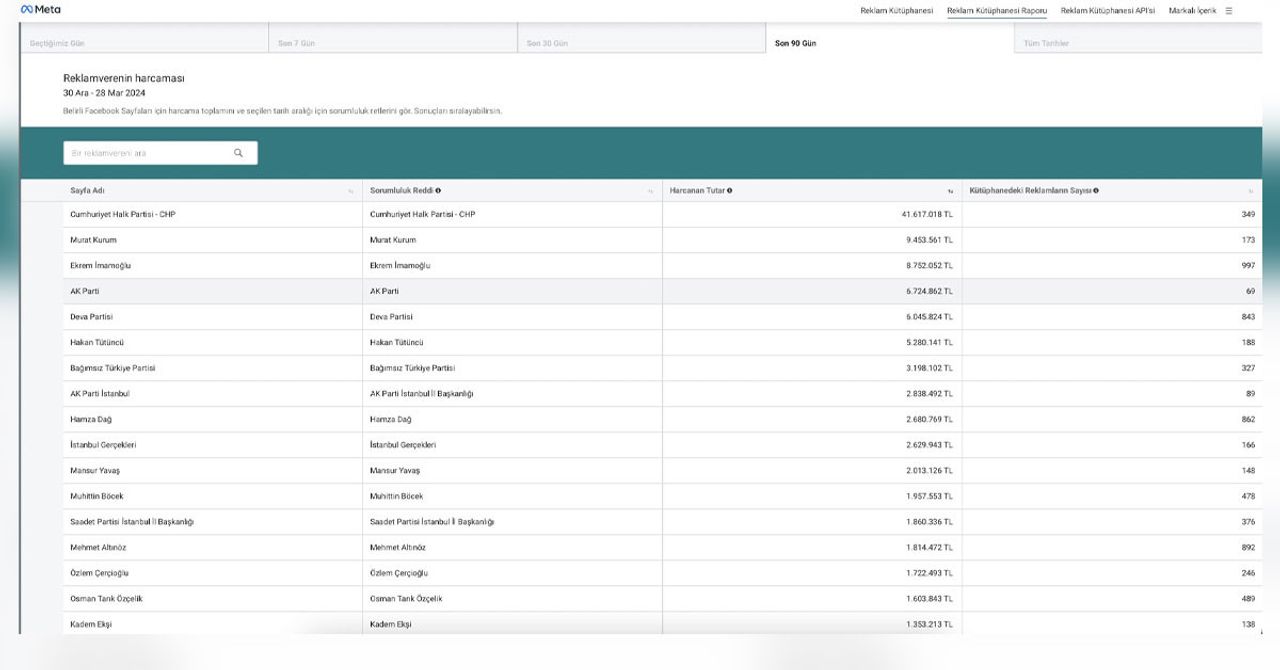Sort by Kütüphanedeki Reklamların Sayısı arrows
The height and width of the screenshot is (670, 1280).
(1250, 191)
